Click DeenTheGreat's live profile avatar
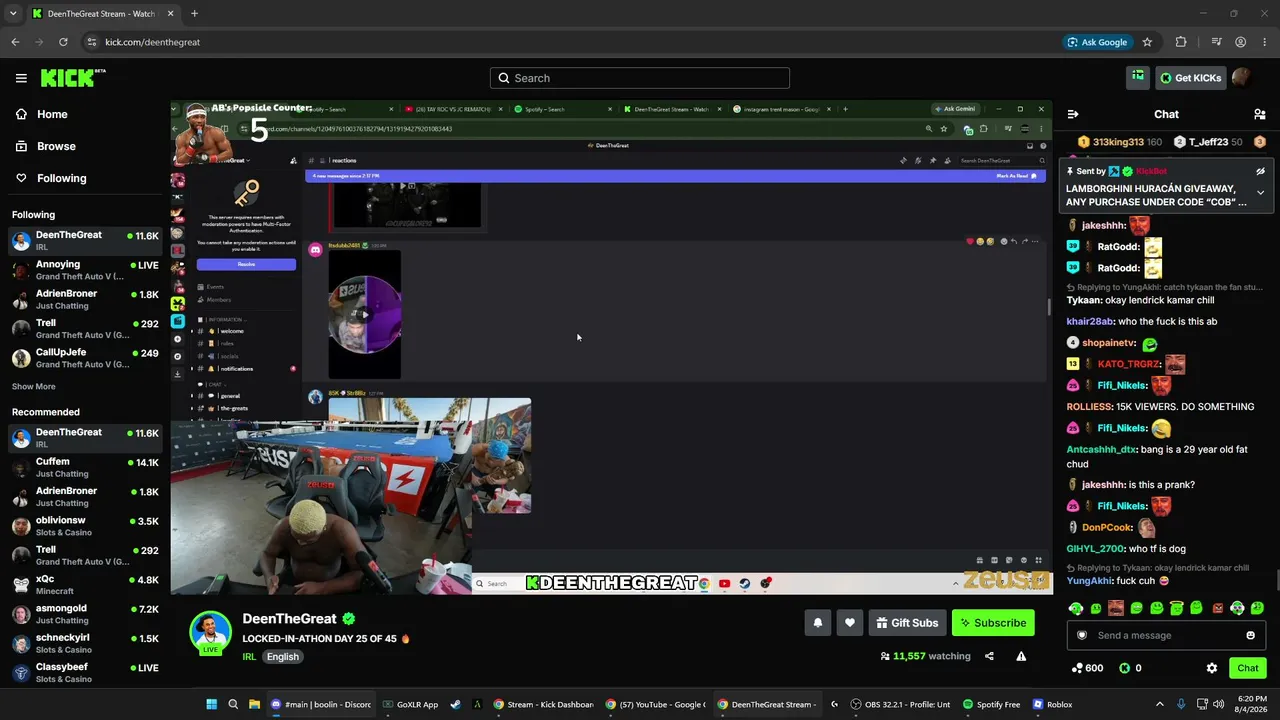The image size is (1280, 720). [211, 632]
